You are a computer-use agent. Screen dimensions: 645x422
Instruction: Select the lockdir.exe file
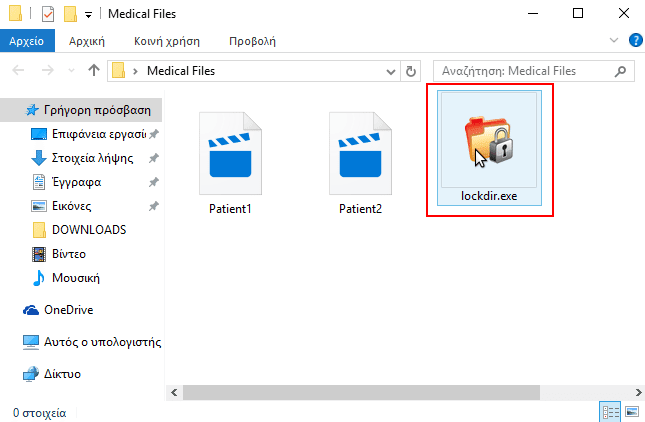(x=489, y=148)
